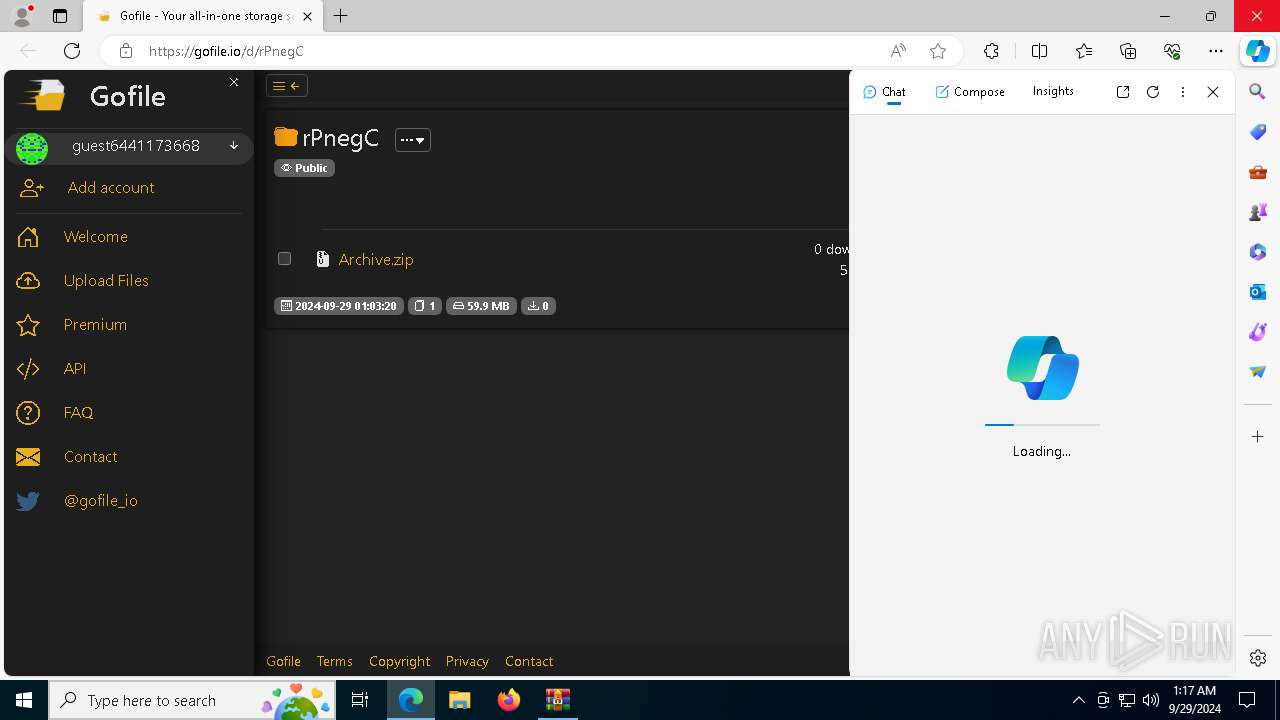
Task: Open a new browser tab
Action: [341, 16]
